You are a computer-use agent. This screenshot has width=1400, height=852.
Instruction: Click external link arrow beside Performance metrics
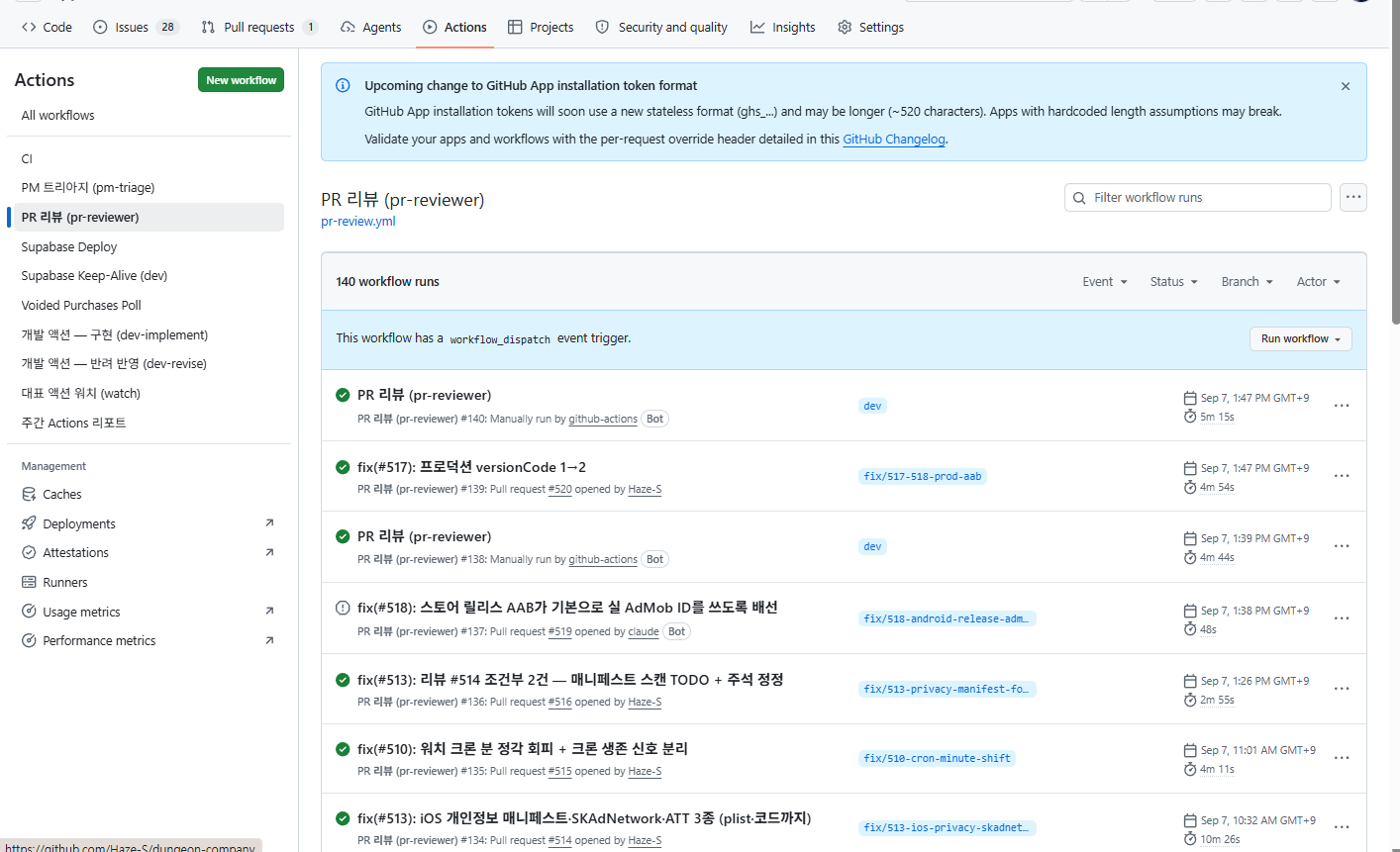269,640
